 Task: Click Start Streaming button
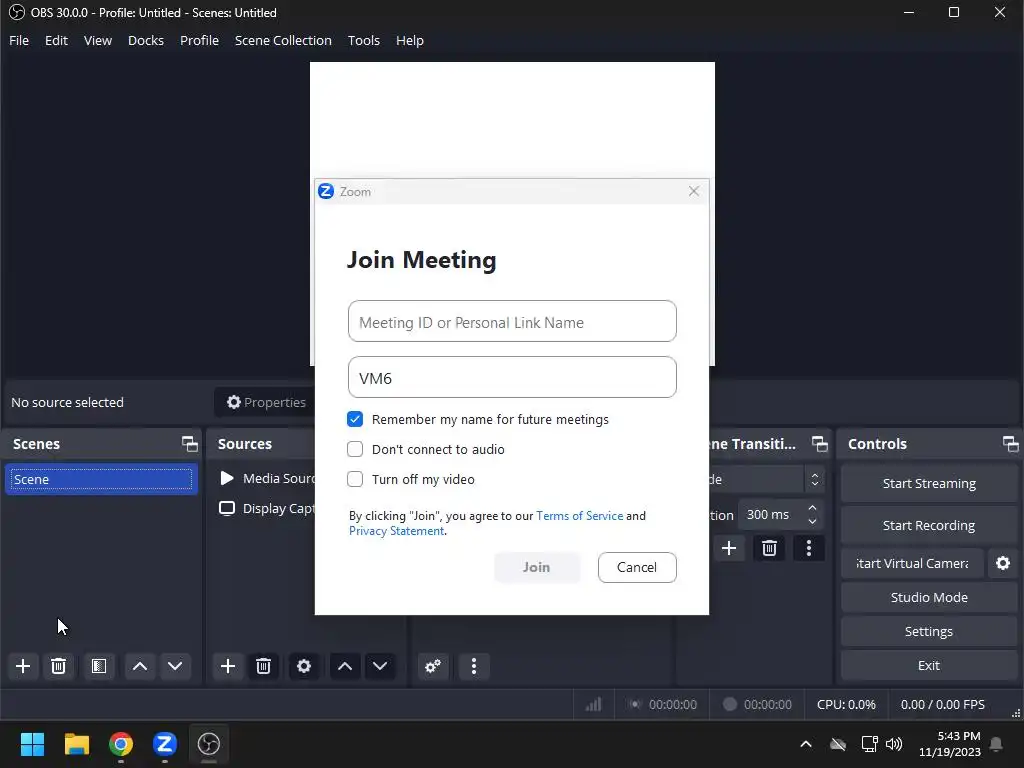click(929, 483)
